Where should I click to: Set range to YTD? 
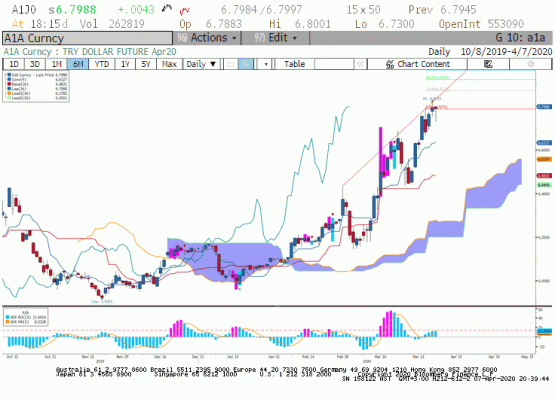tap(102, 64)
